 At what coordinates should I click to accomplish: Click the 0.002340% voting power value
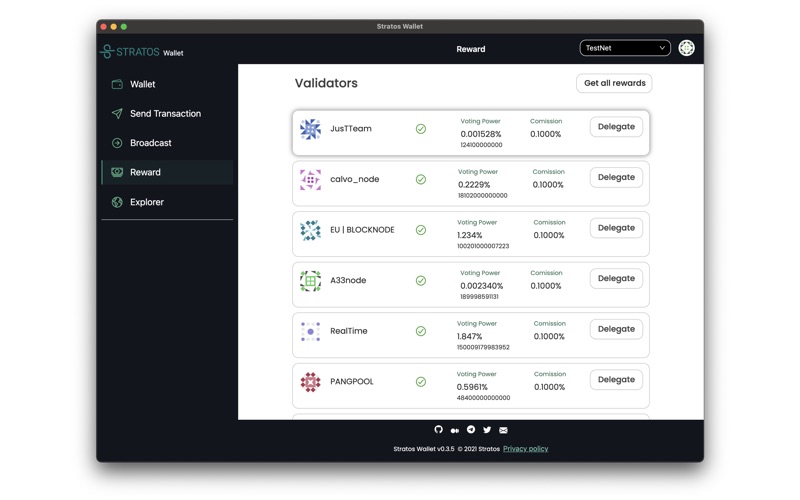tap(482, 286)
